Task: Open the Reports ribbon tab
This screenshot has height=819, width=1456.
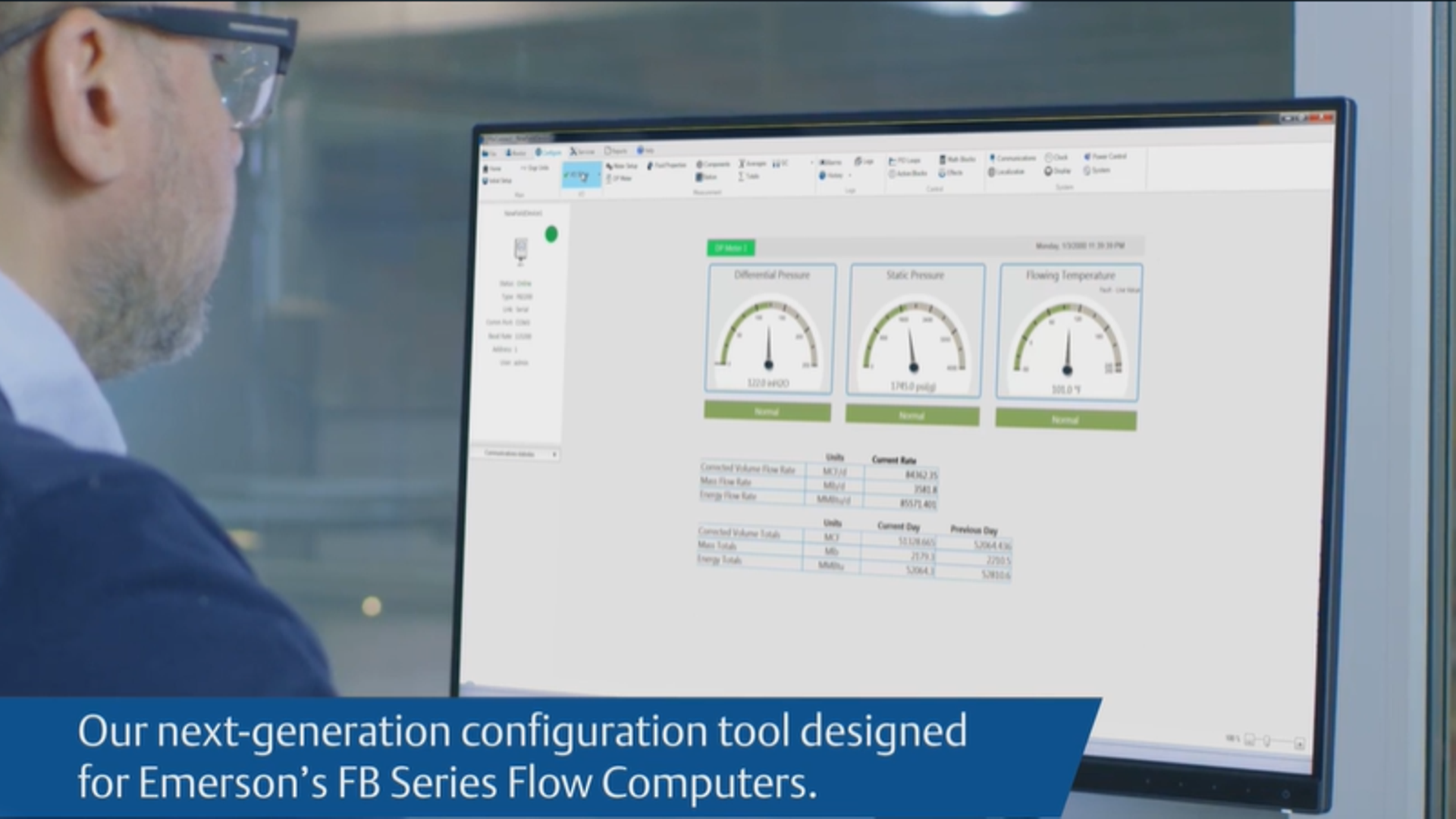Action: click(616, 151)
